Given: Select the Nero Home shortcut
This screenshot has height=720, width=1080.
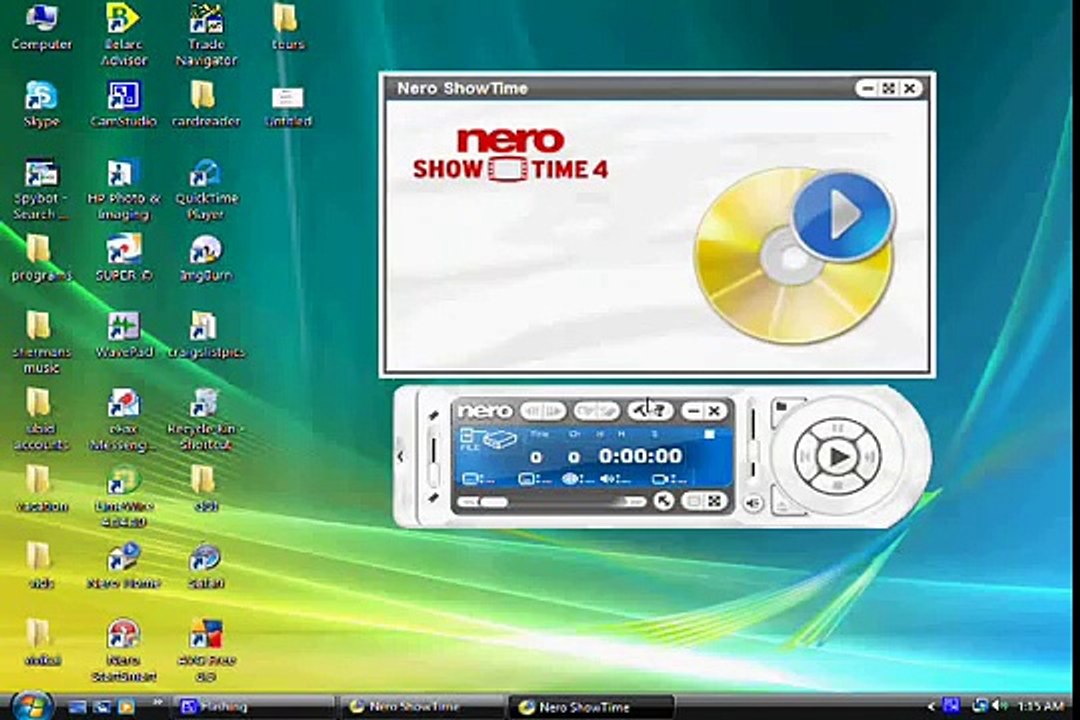Looking at the screenshot, I should point(124,566).
